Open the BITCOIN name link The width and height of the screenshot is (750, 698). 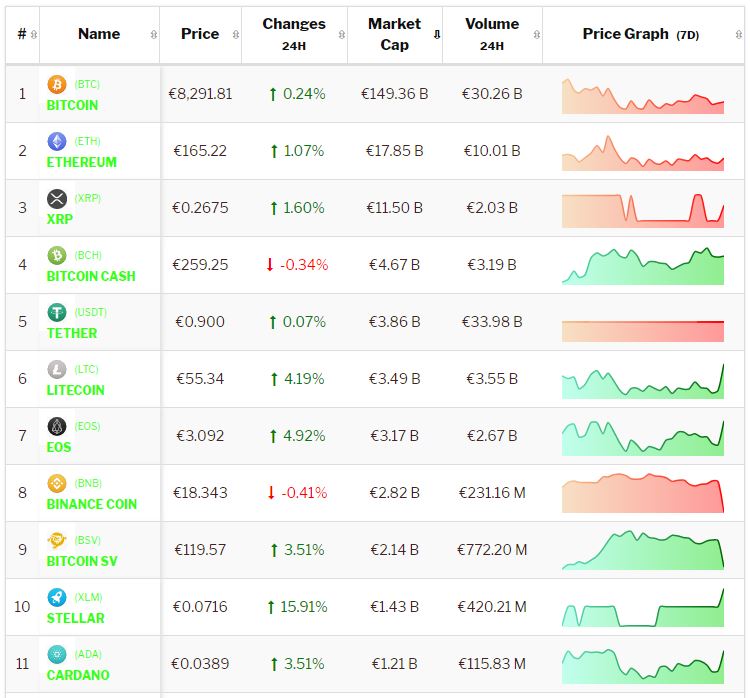click(x=72, y=105)
